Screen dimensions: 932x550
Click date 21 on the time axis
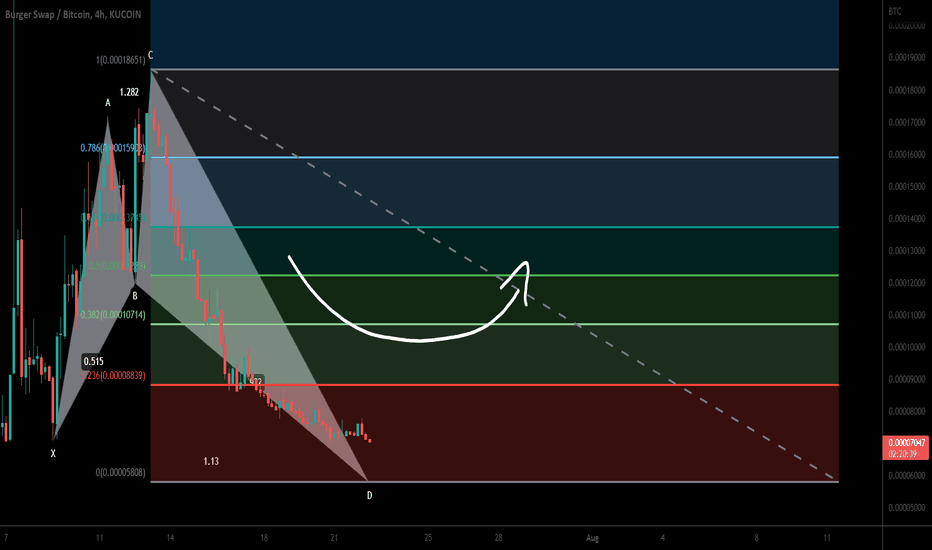334,538
